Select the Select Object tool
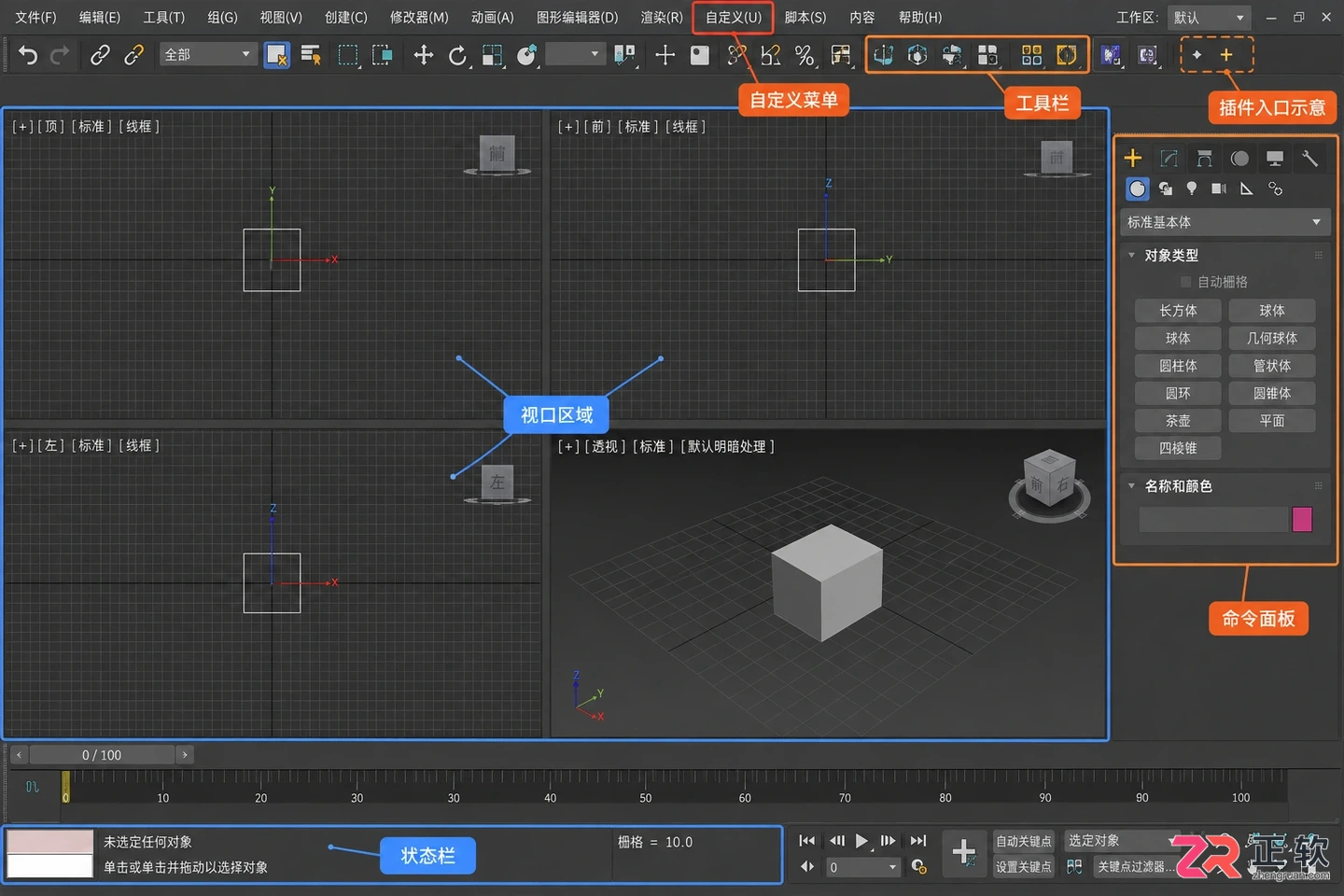The height and width of the screenshot is (896, 1344). 276,55
